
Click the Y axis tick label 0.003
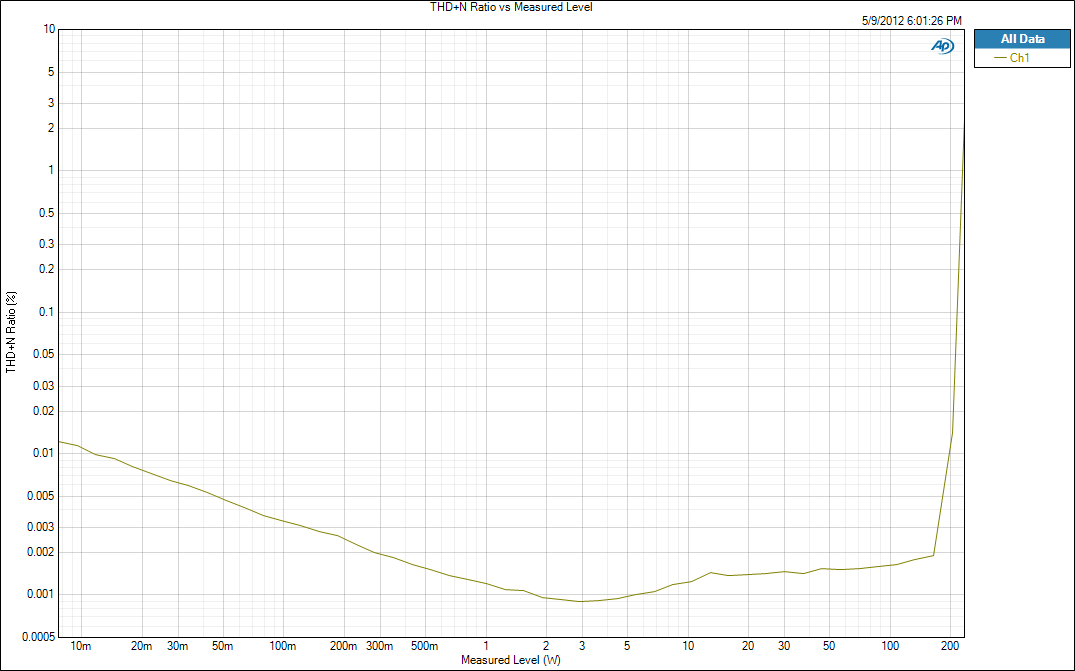(x=41, y=527)
